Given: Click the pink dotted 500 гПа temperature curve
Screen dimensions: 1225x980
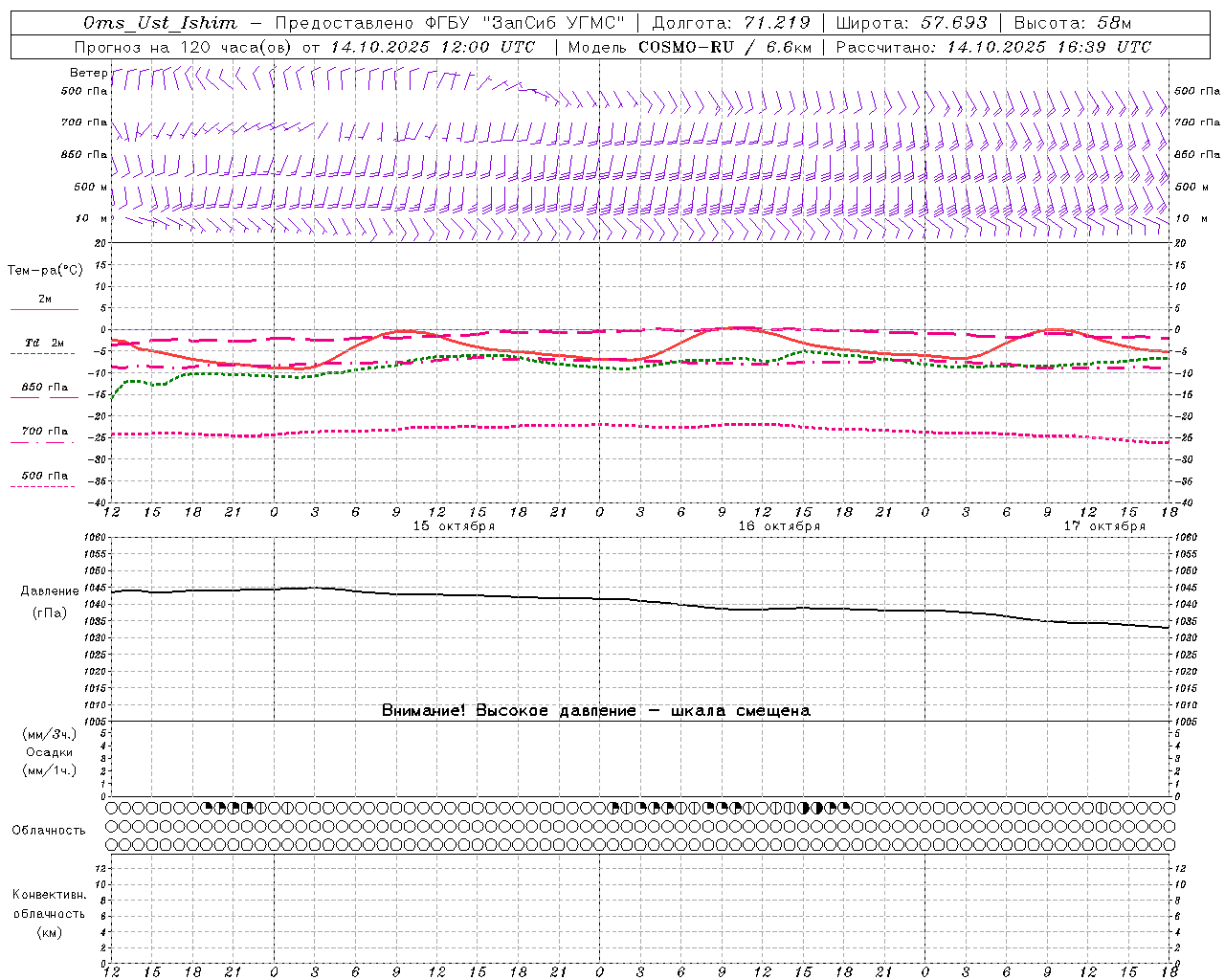Looking at the screenshot, I should click(641, 425).
